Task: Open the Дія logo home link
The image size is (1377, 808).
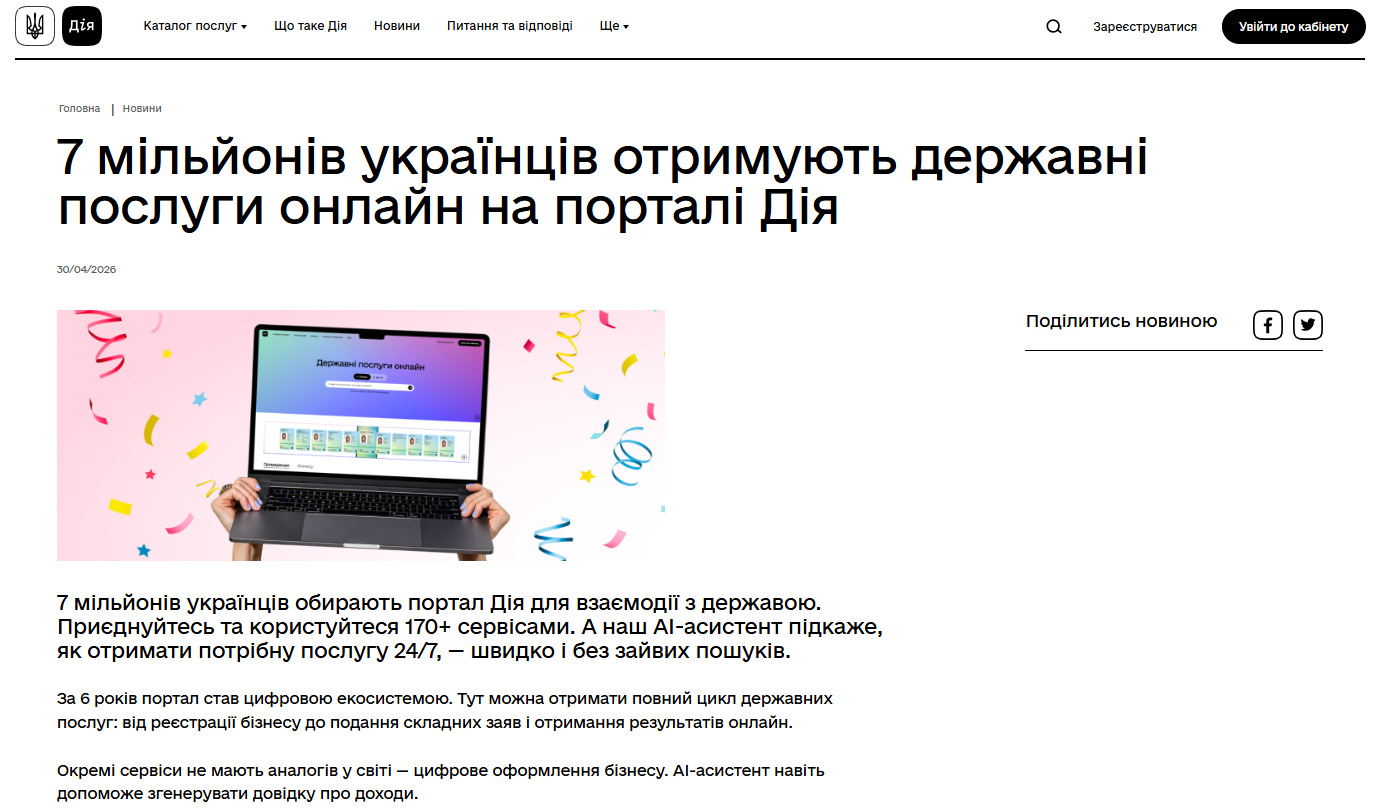Action: [82, 26]
